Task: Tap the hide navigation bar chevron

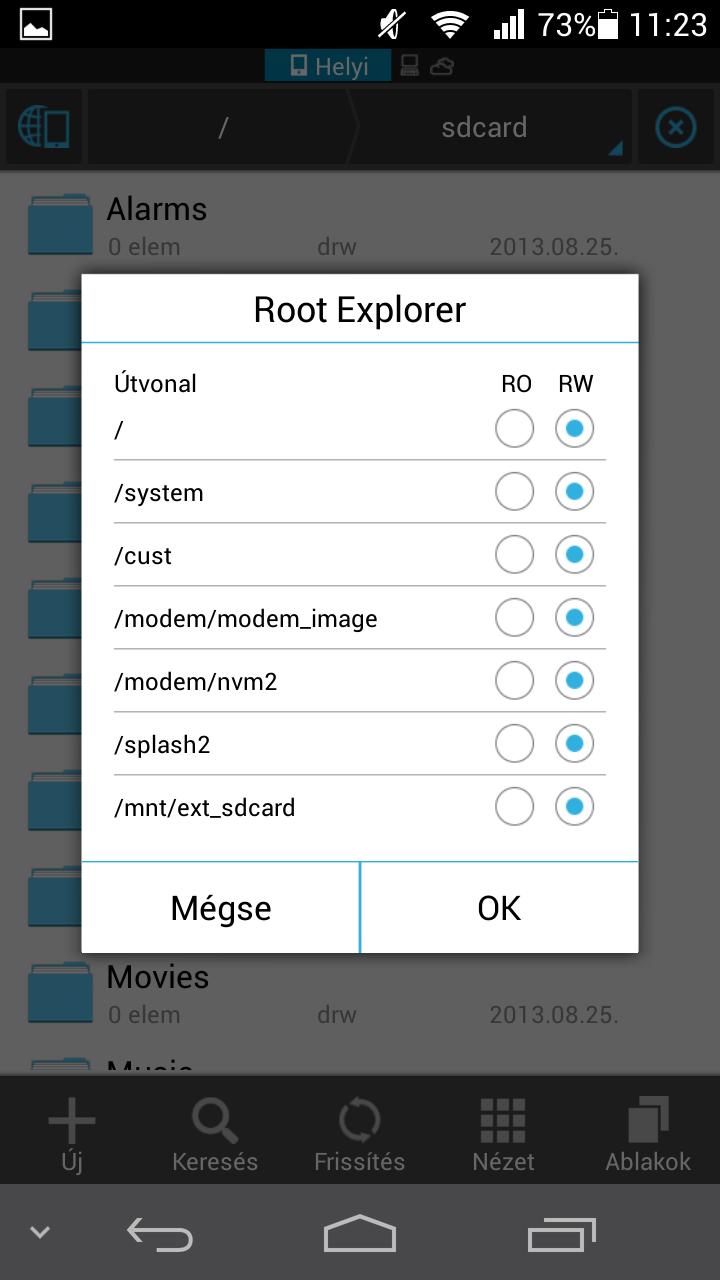Action: pos(40,1232)
